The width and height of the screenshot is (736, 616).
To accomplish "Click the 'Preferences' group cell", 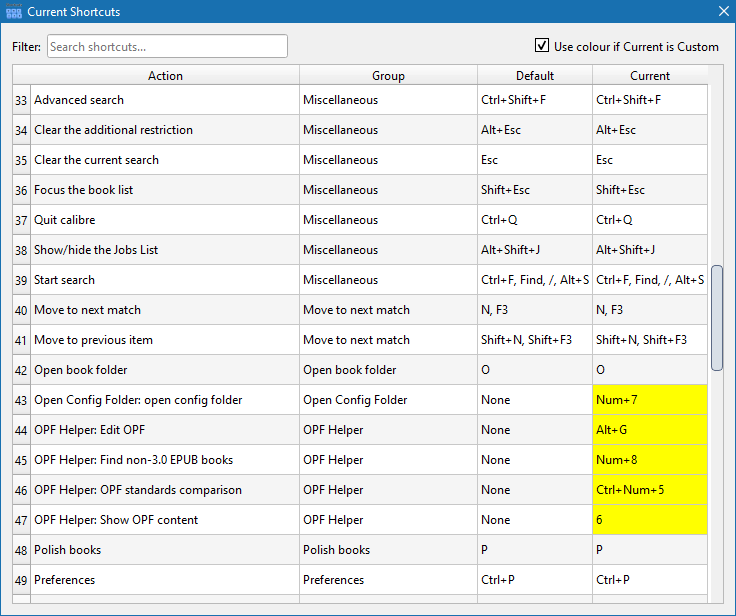I will (x=388, y=580).
